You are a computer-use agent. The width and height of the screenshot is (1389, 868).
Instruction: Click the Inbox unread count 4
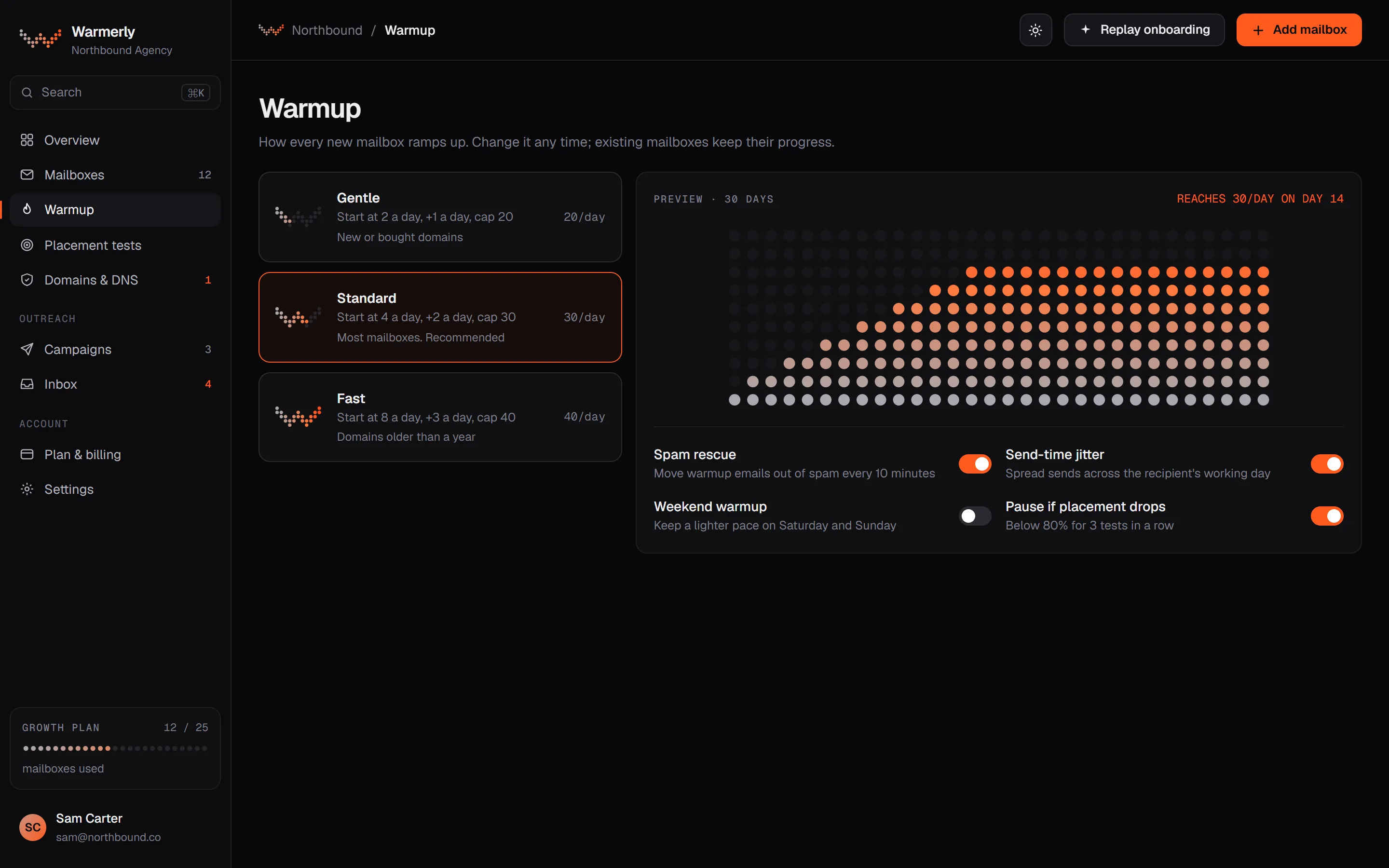[208, 384]
